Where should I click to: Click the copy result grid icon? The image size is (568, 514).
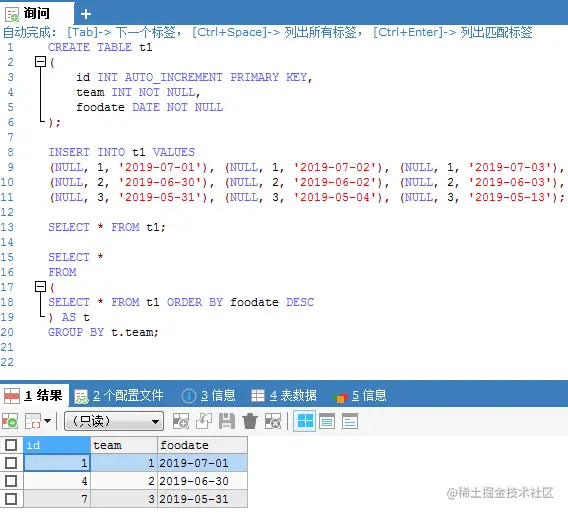click(x=33, y=421)
